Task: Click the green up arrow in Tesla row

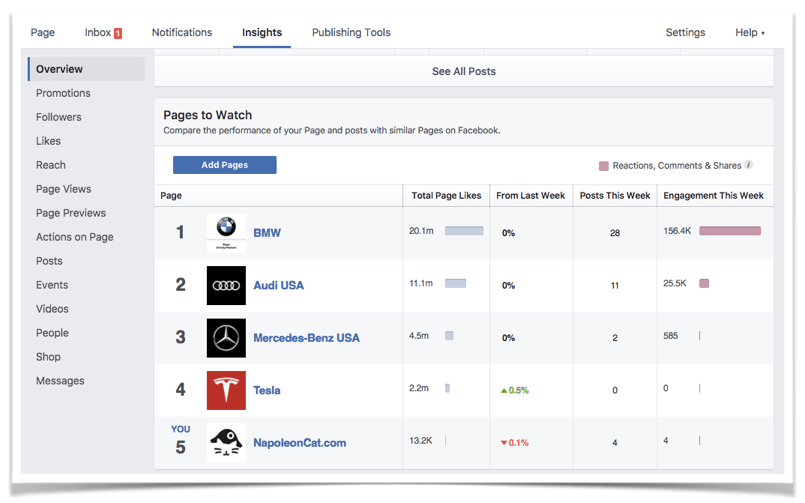Action: [504, 391]
